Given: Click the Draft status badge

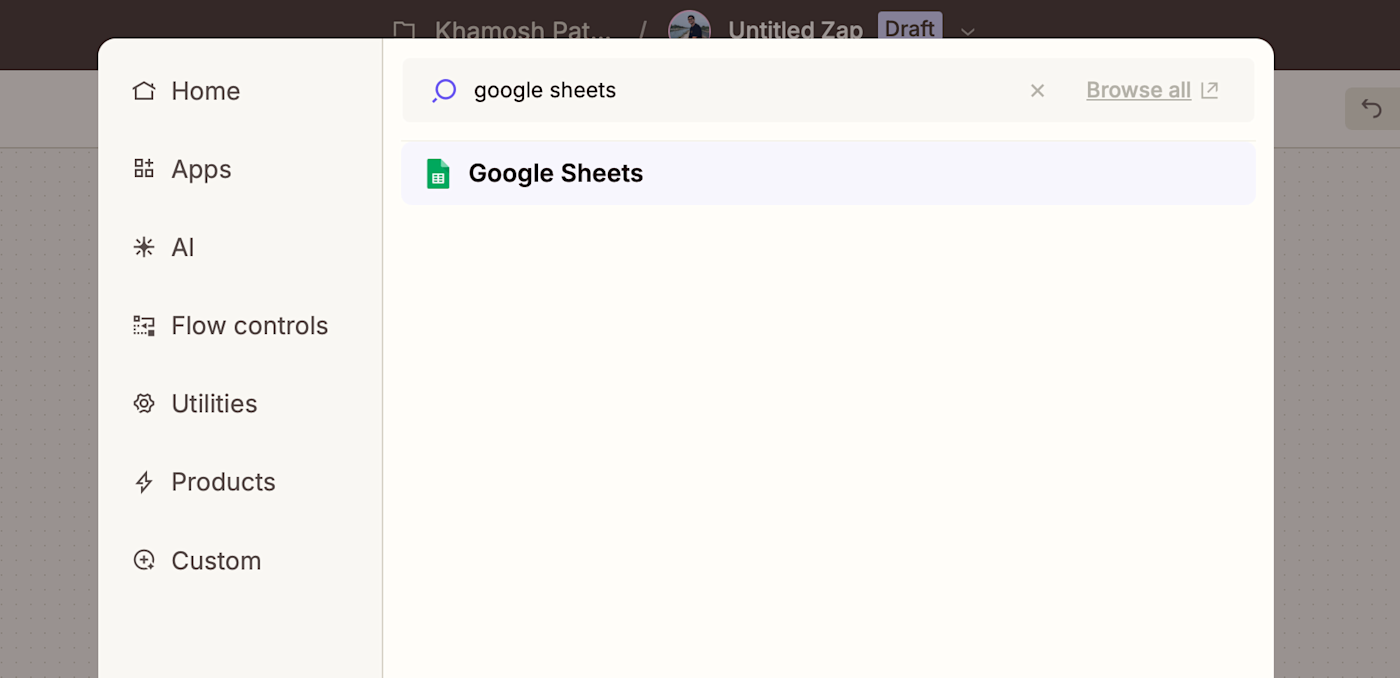Looking at the screenshot, I should 910,28.
